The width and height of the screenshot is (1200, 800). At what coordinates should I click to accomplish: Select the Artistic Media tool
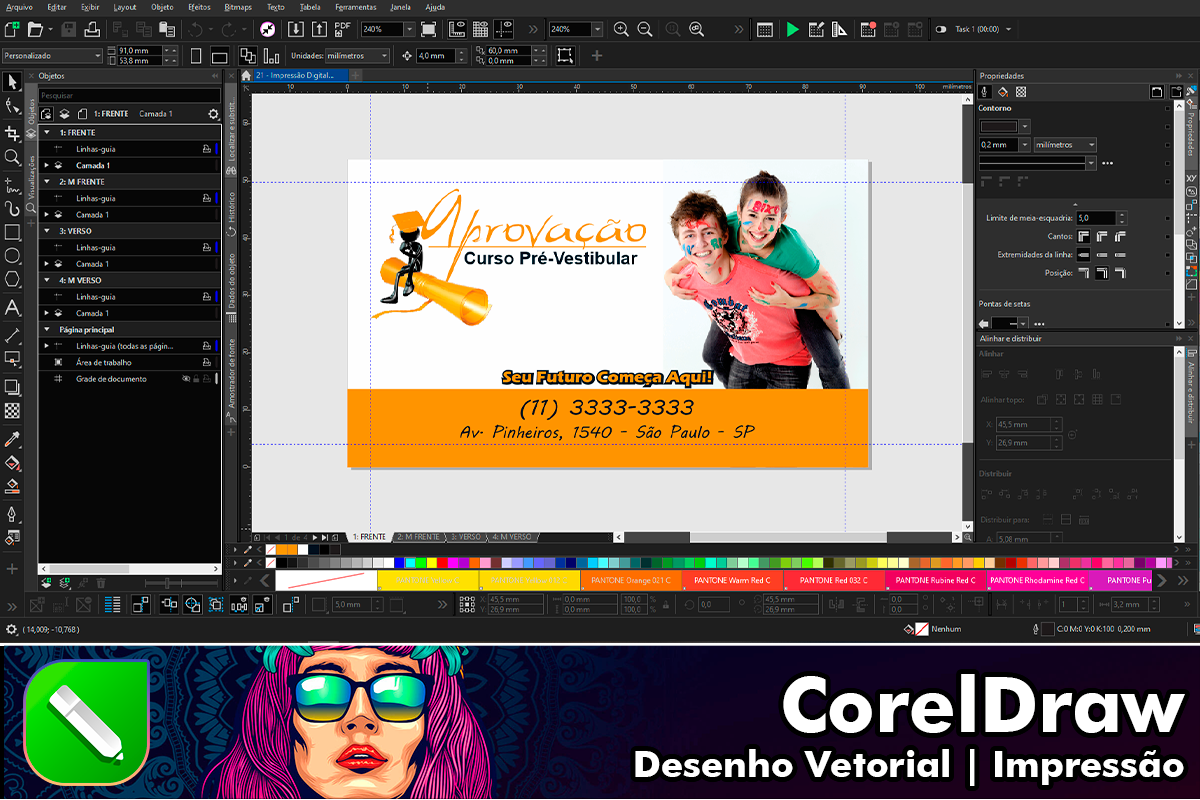12,208
